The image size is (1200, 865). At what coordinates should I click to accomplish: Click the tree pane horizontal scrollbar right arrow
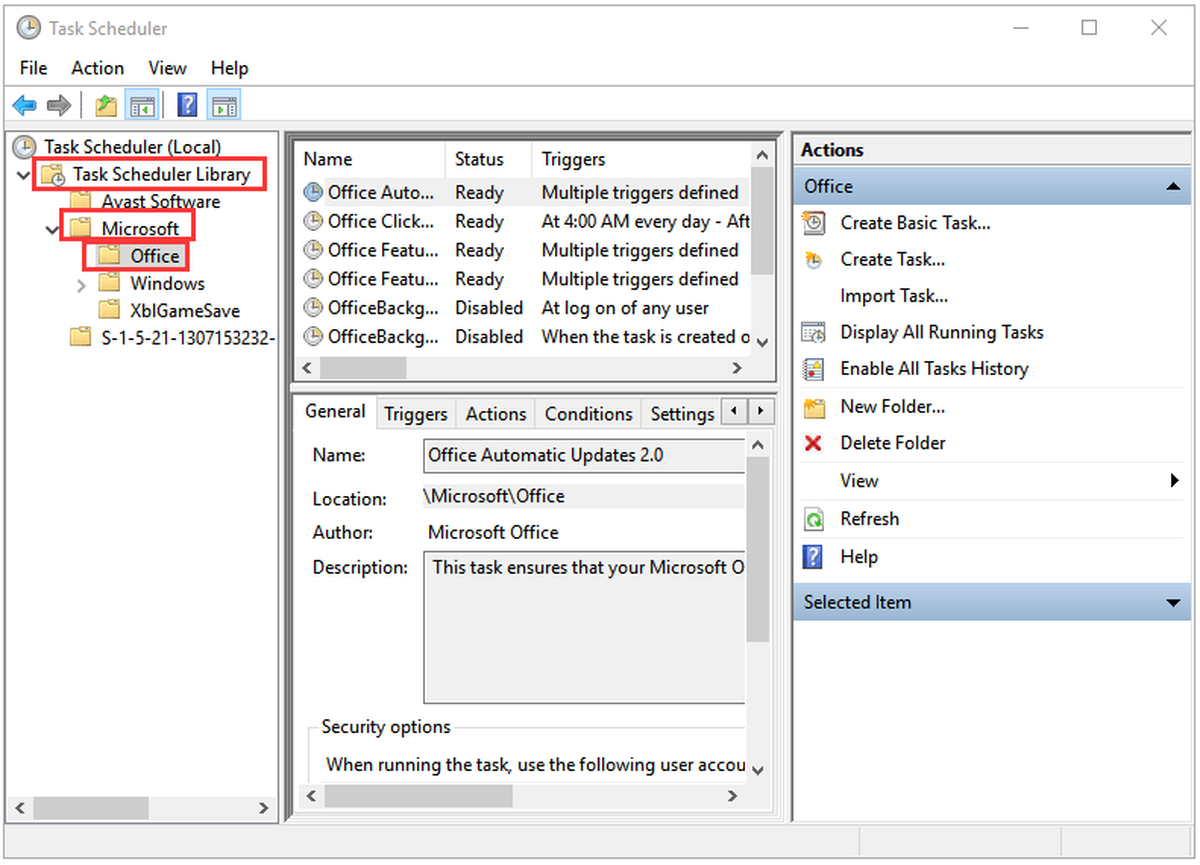(x=264, y=808)
